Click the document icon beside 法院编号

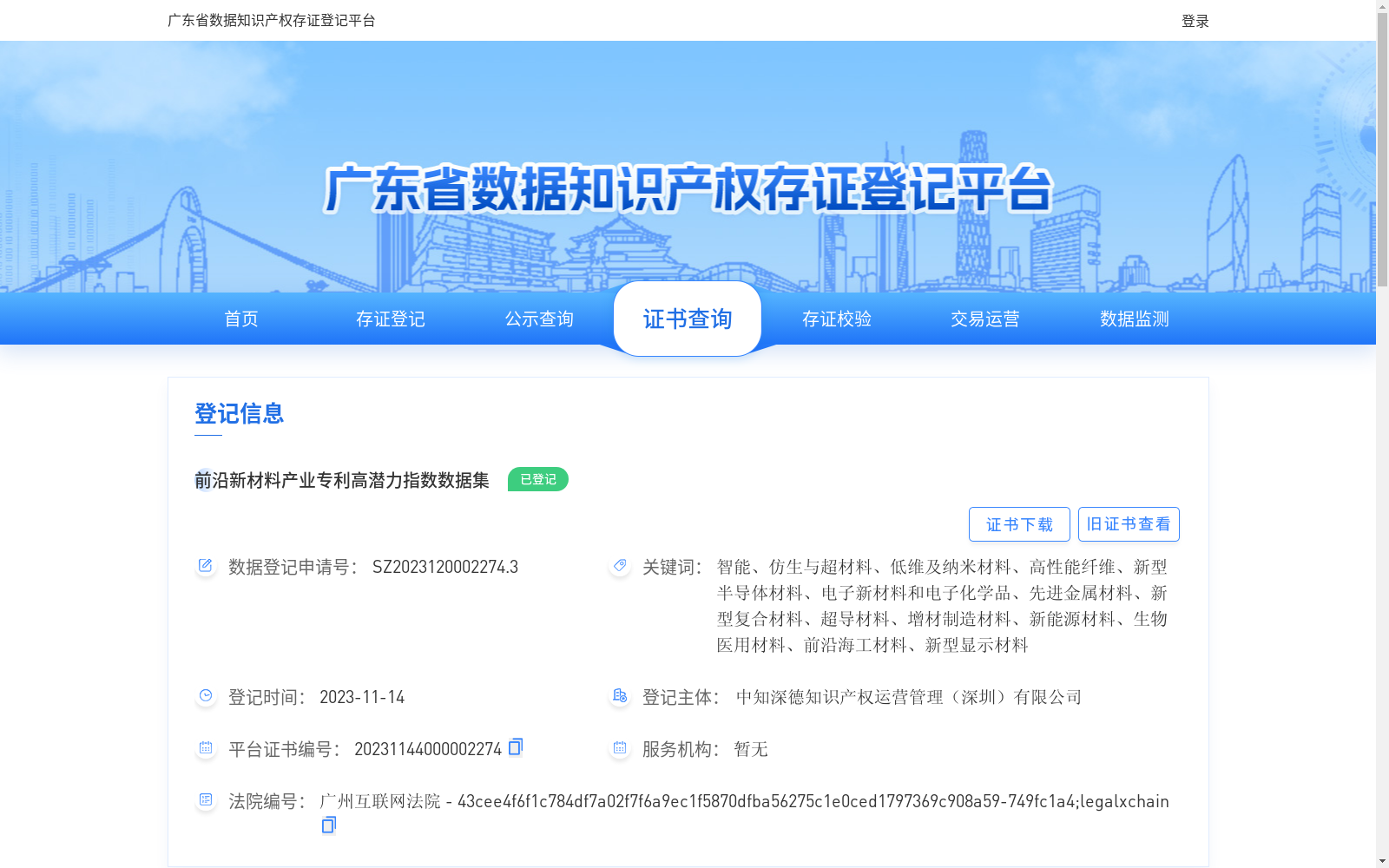coord(206,800)
